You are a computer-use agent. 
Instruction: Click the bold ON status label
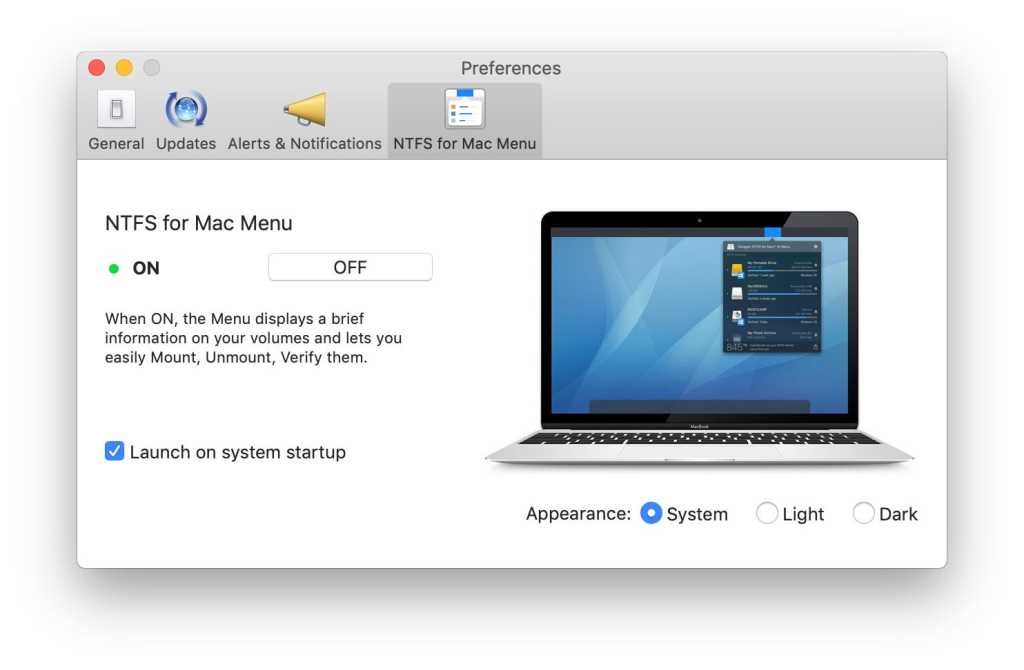tap(146, 268)
